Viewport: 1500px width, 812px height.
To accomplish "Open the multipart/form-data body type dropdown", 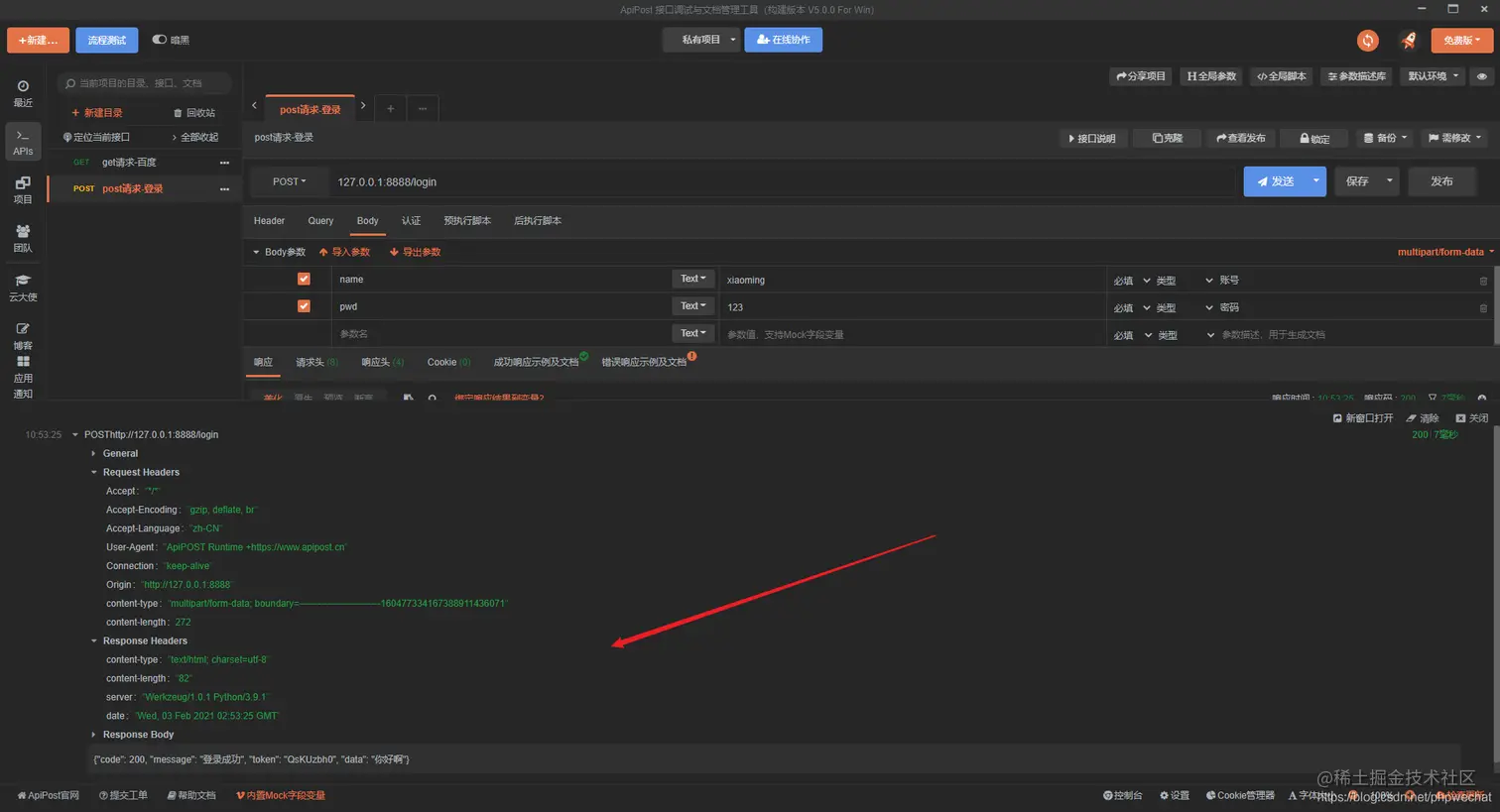I will tap(1445, 252).
